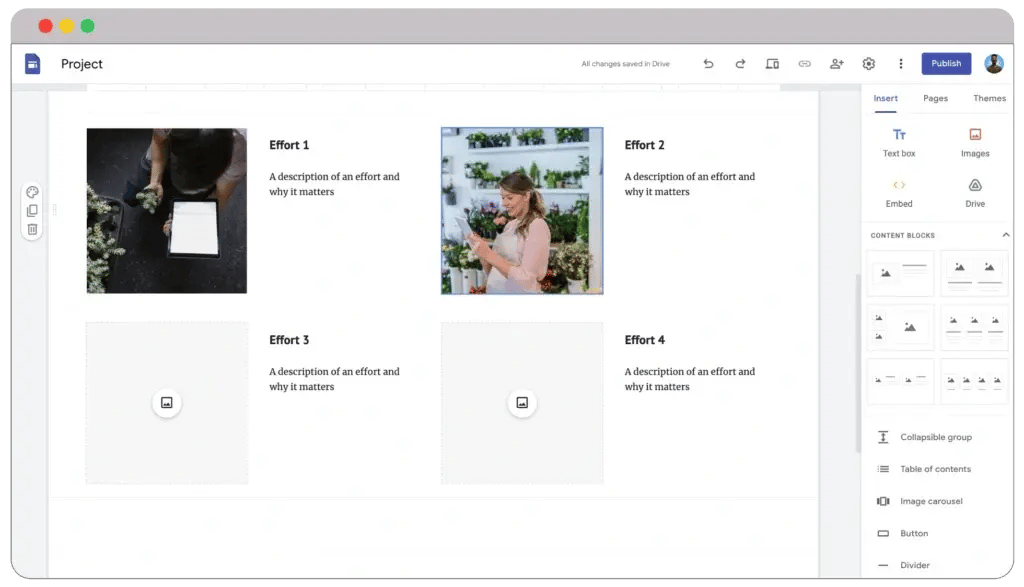Click the section background palette icon
The image size is (1024, 587).
pyautogui.click(x=32, y=192)
